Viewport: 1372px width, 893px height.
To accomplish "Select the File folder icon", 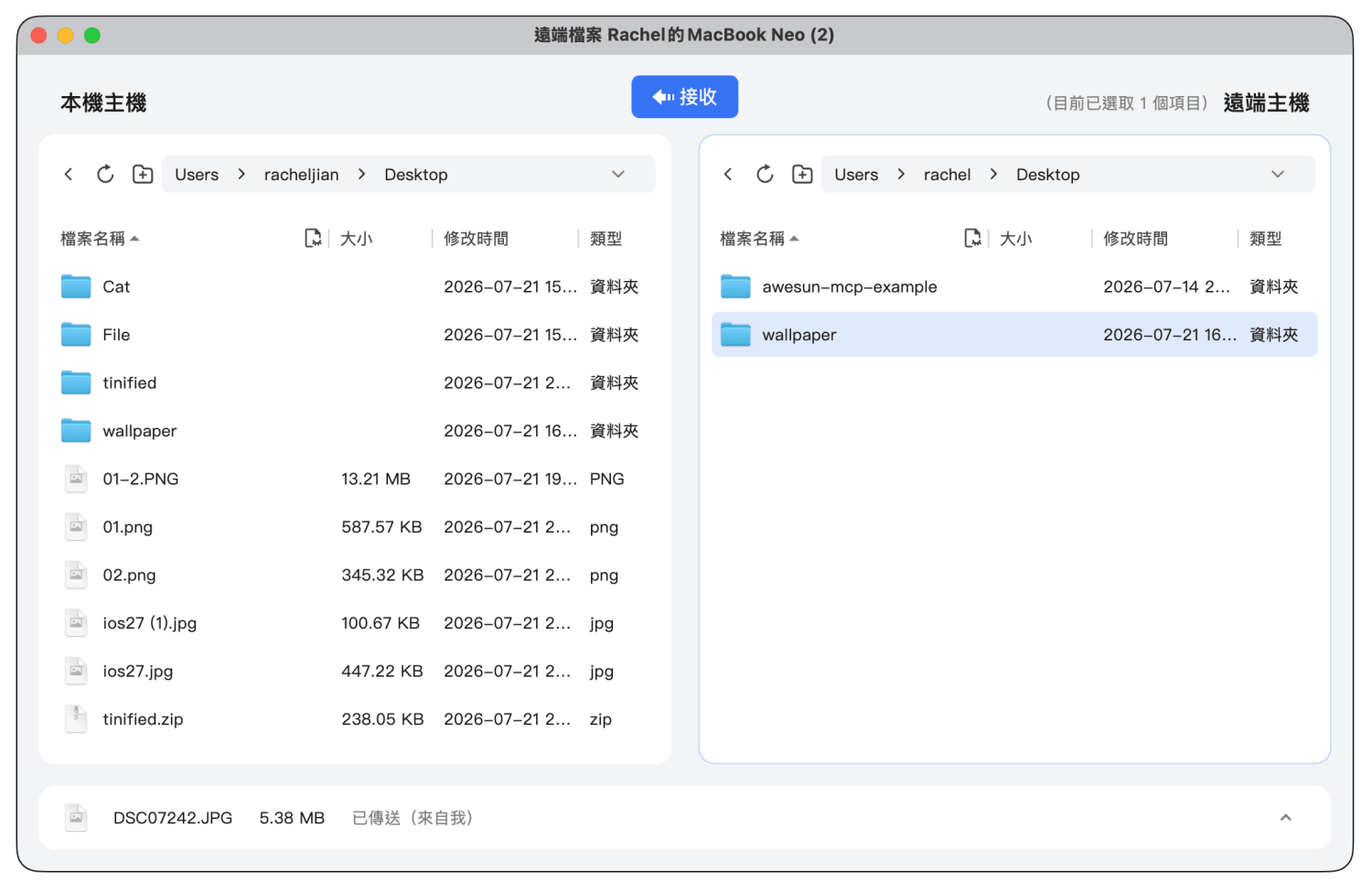I will point(76,335).
